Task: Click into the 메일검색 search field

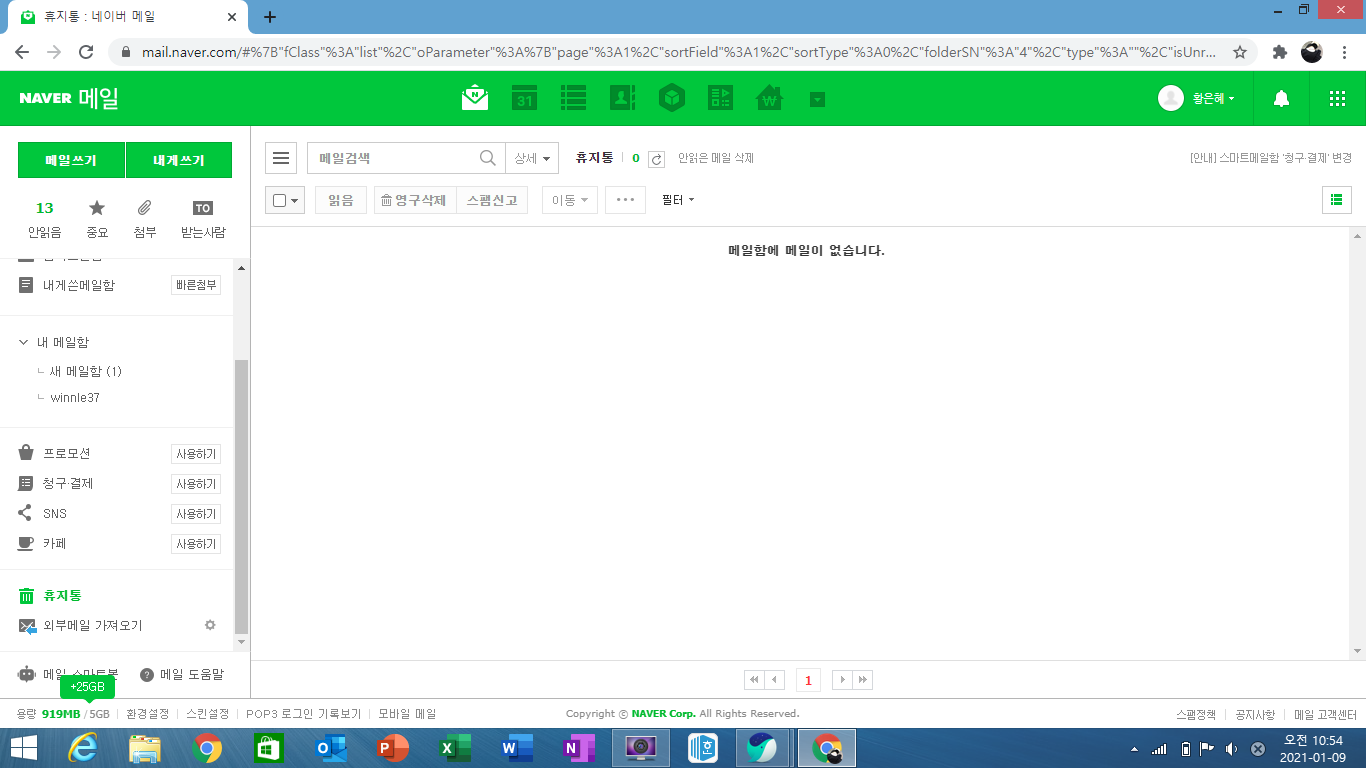Action: point(395,158)
